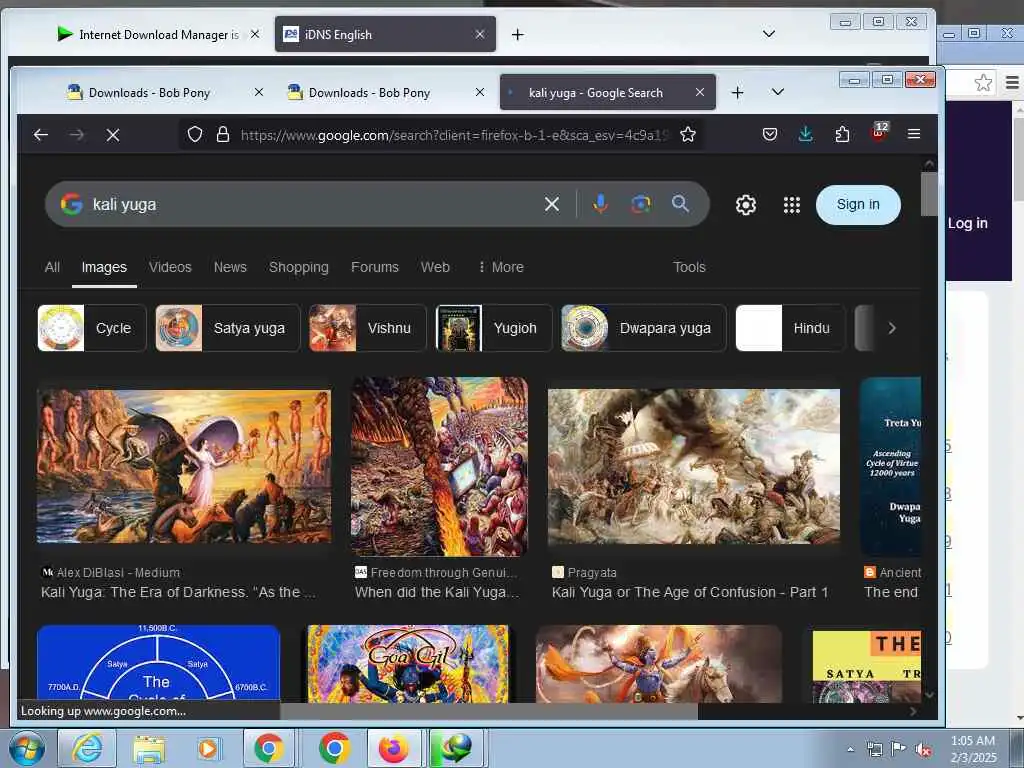
Task: Click the extension icon with 12 badge
Action: (x=879, y=133)
